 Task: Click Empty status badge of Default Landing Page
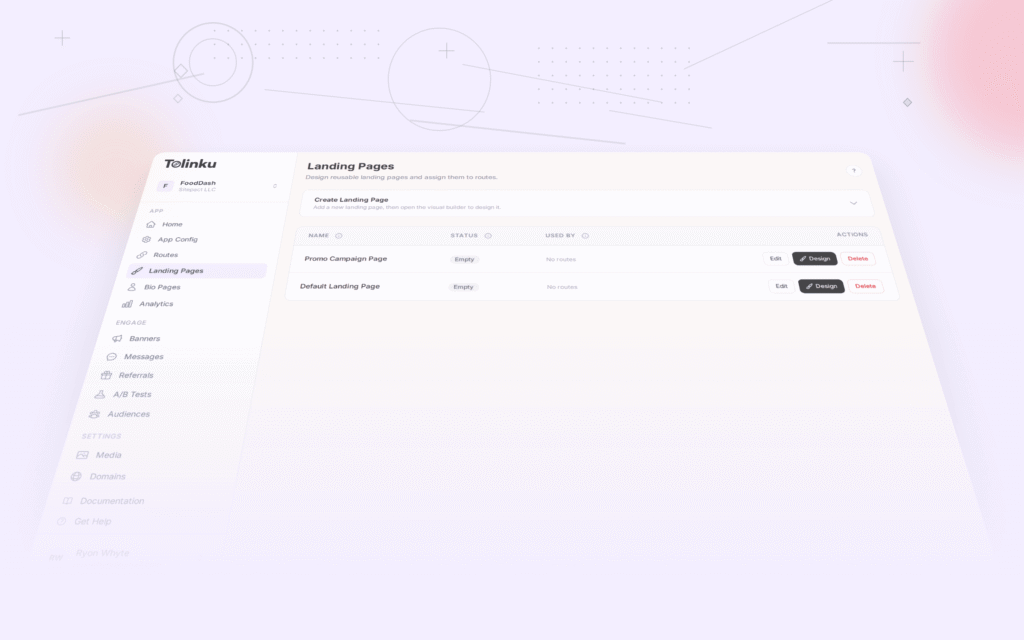(463, 287)
